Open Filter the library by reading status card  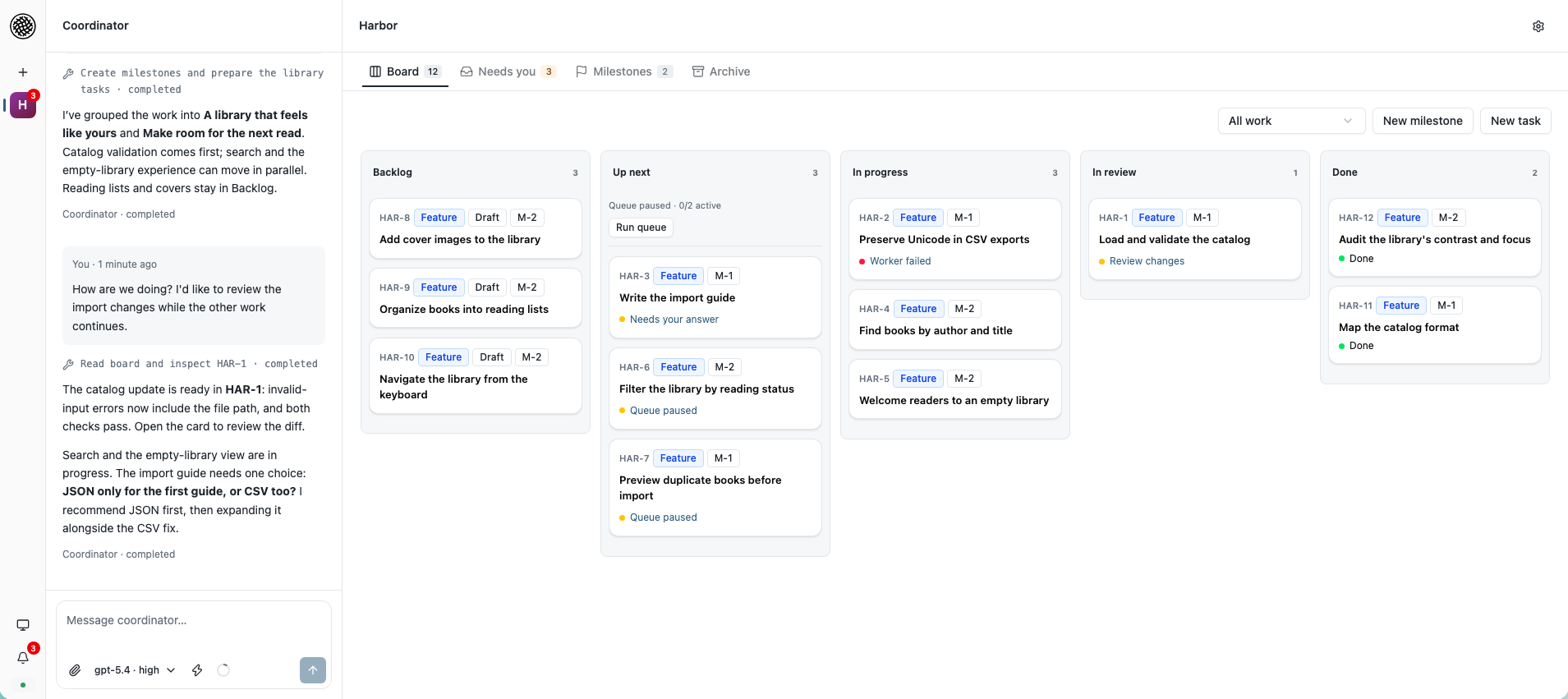715,389
